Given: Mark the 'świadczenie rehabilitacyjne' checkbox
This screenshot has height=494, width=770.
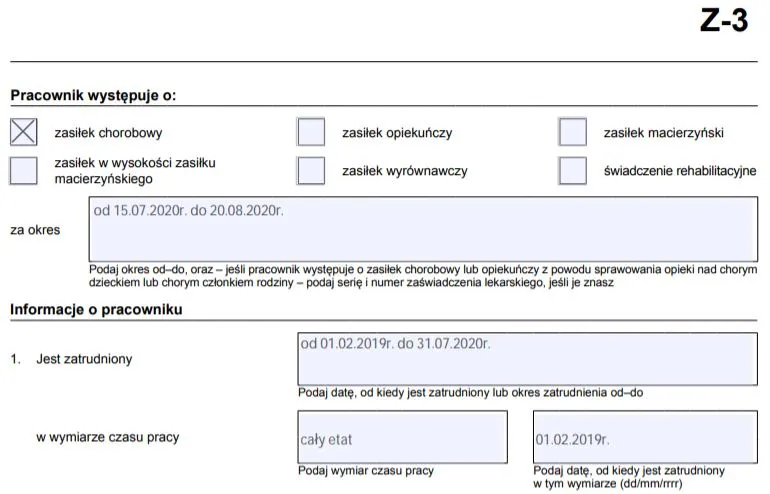Looking at the screenshot, I should pyautogui.click(x=573, y=170).
